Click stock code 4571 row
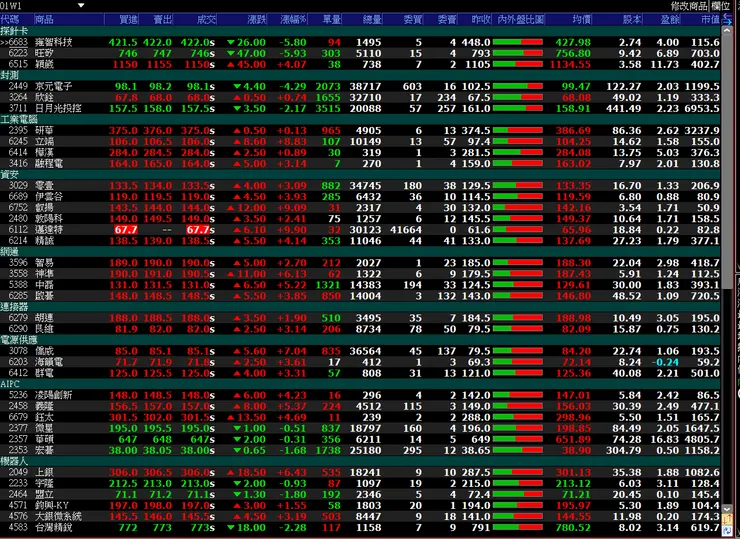The image size is (740, 539). pos(361,505)
